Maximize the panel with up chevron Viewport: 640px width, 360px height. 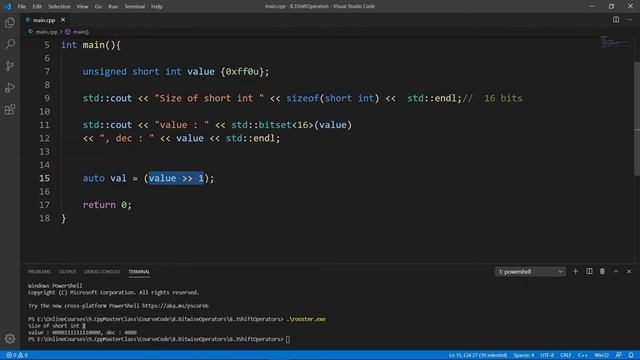click(616, 271)
